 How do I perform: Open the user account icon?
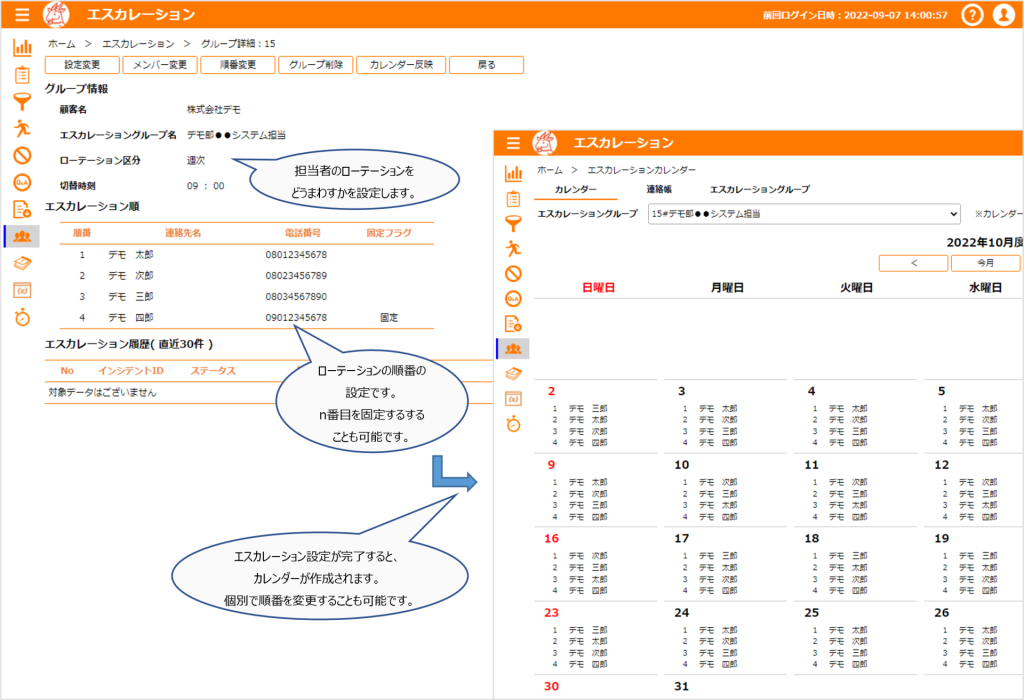point(1004,14)
